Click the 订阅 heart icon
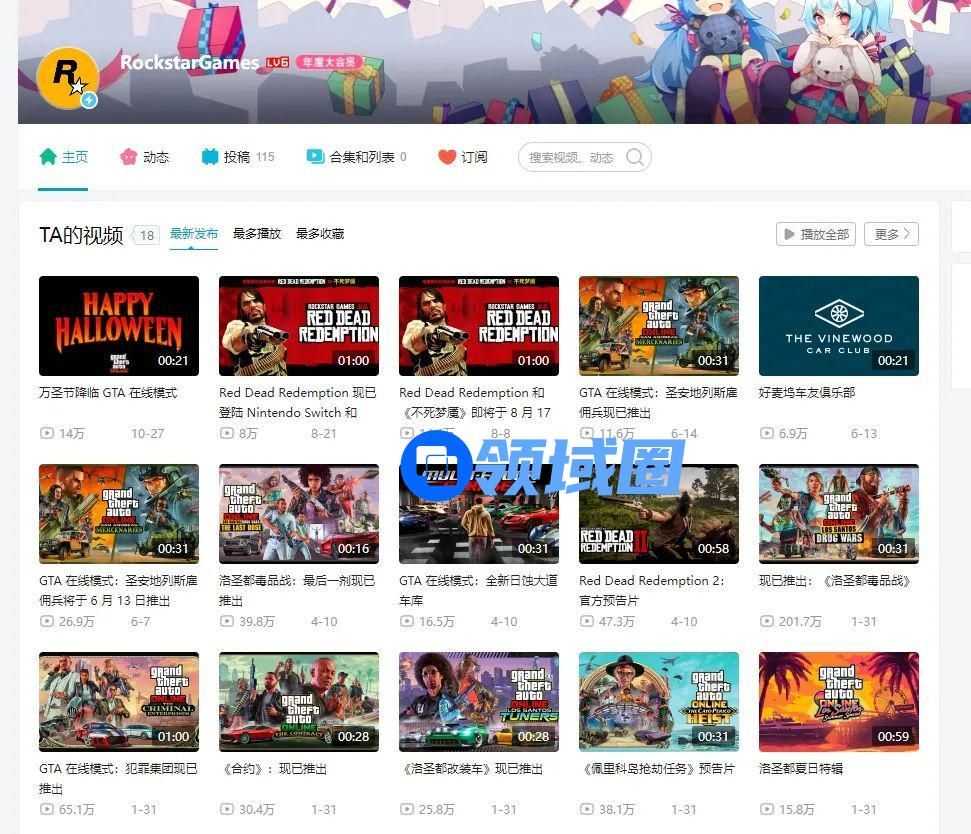This screenshot has height=834, width=971. [x=447, y=157]
